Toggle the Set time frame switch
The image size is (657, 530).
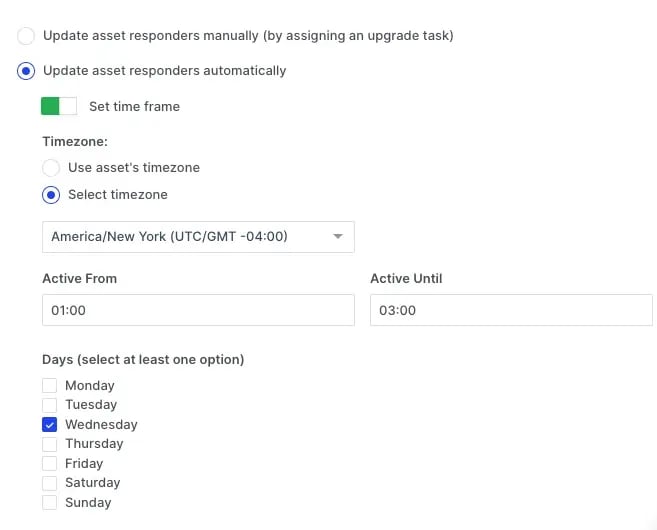coord(59,106)
